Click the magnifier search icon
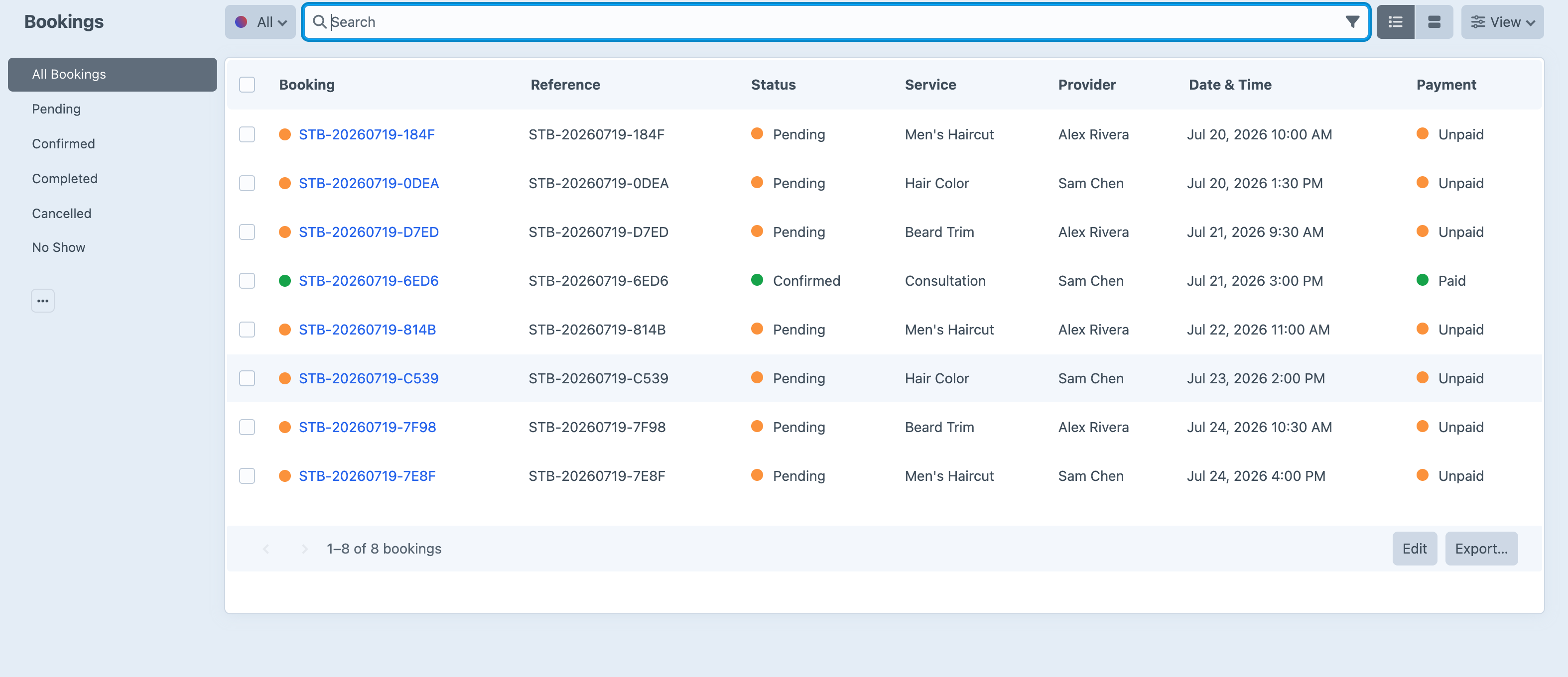1568x677 pixels. (319, 22)
